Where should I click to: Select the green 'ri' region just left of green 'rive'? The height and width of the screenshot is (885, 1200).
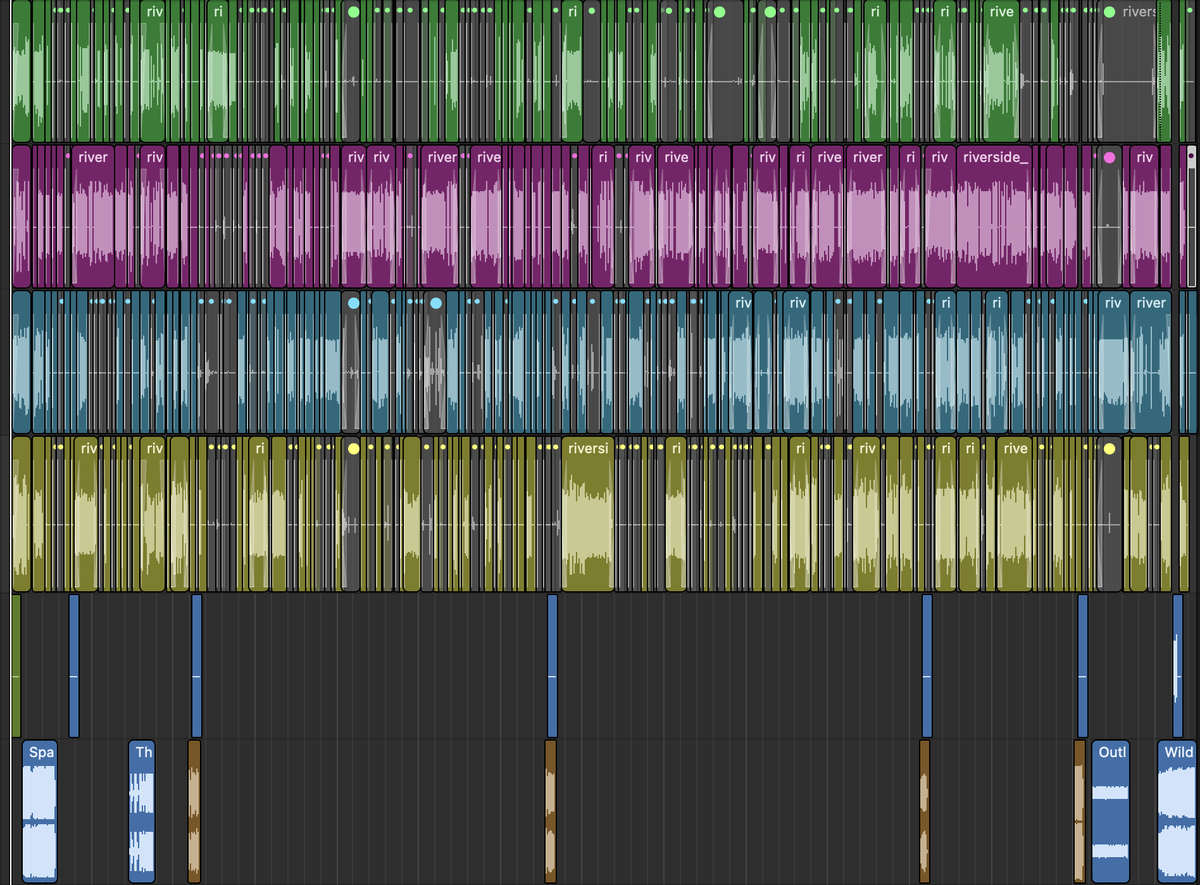[944, 71]
